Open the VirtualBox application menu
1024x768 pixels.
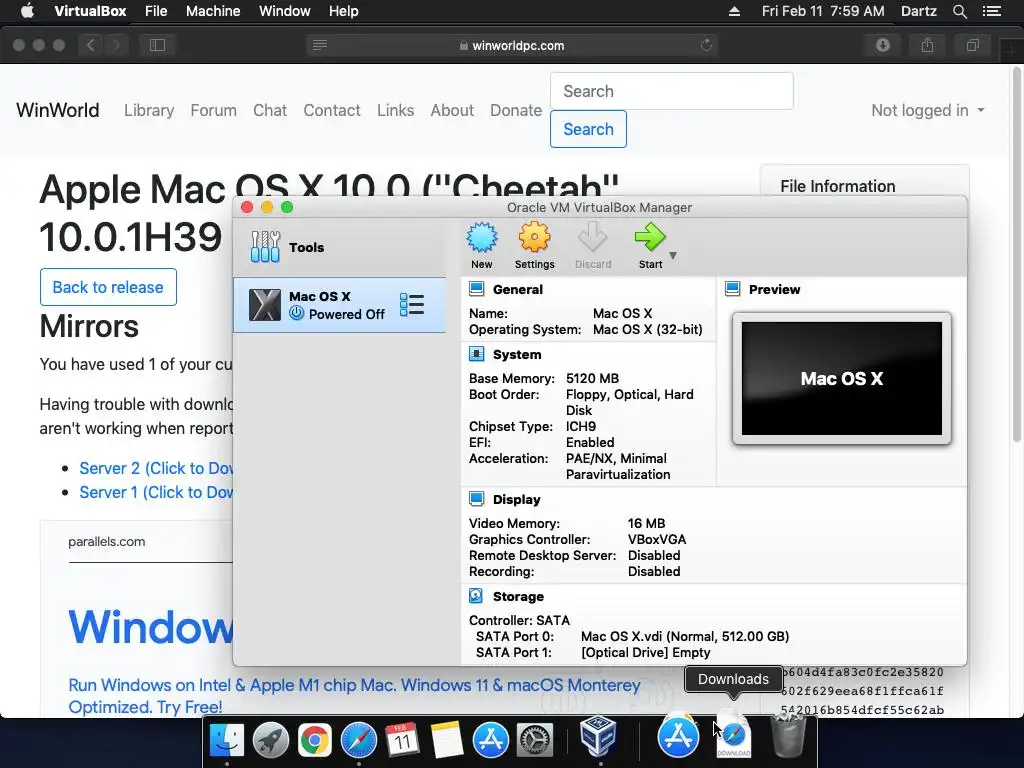90,11
